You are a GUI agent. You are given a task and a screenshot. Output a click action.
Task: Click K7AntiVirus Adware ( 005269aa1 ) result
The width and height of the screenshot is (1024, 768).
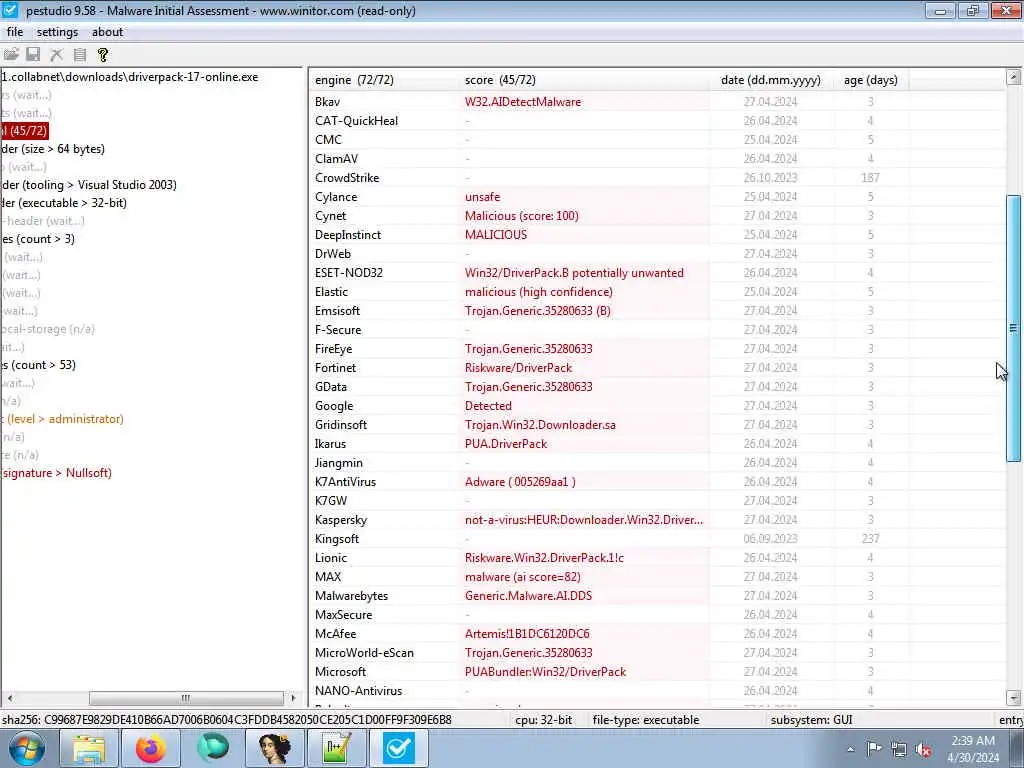click(520, 482)
